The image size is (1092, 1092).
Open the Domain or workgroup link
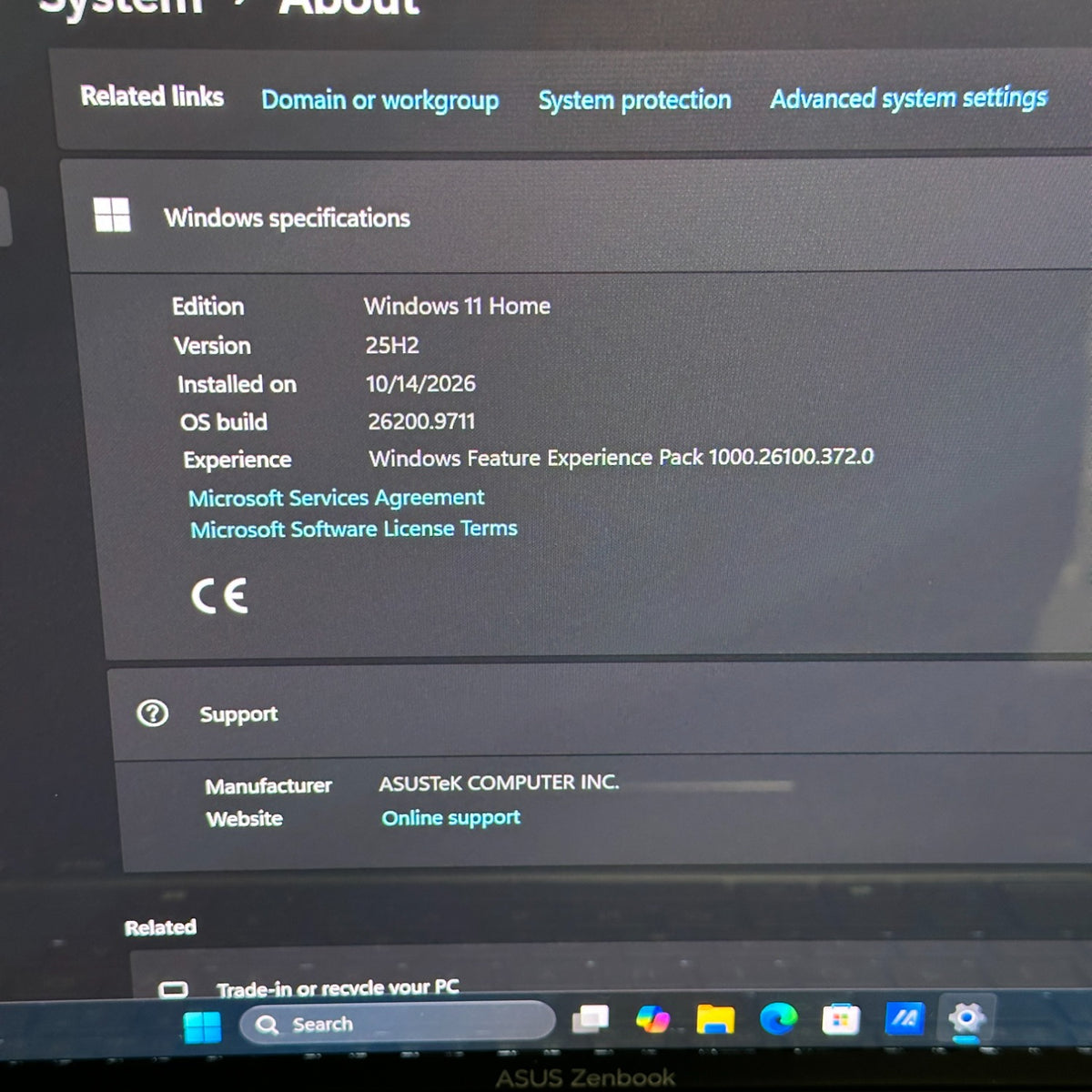(379, 100)
